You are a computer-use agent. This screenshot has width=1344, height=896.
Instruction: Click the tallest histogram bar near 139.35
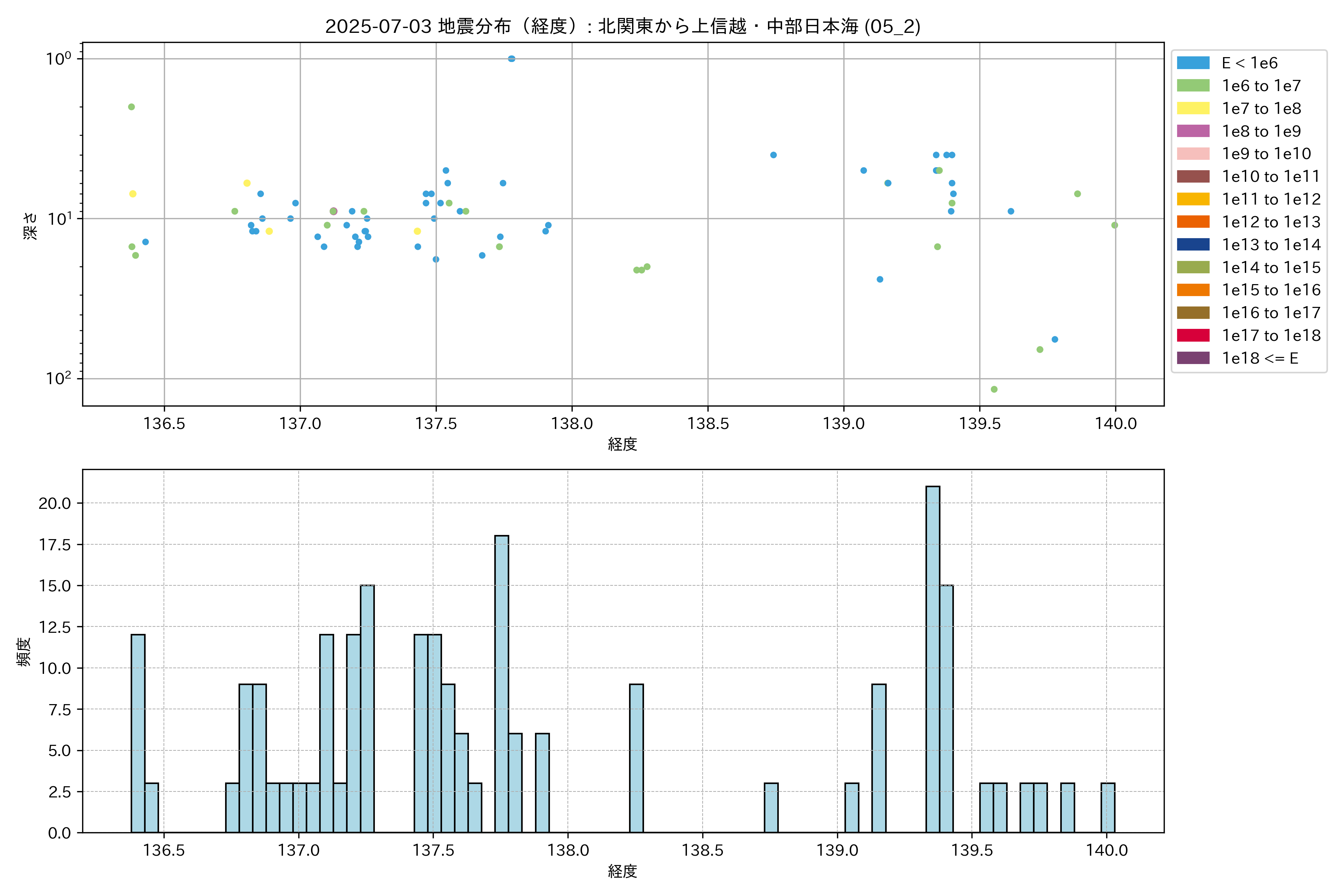point(933,659)
